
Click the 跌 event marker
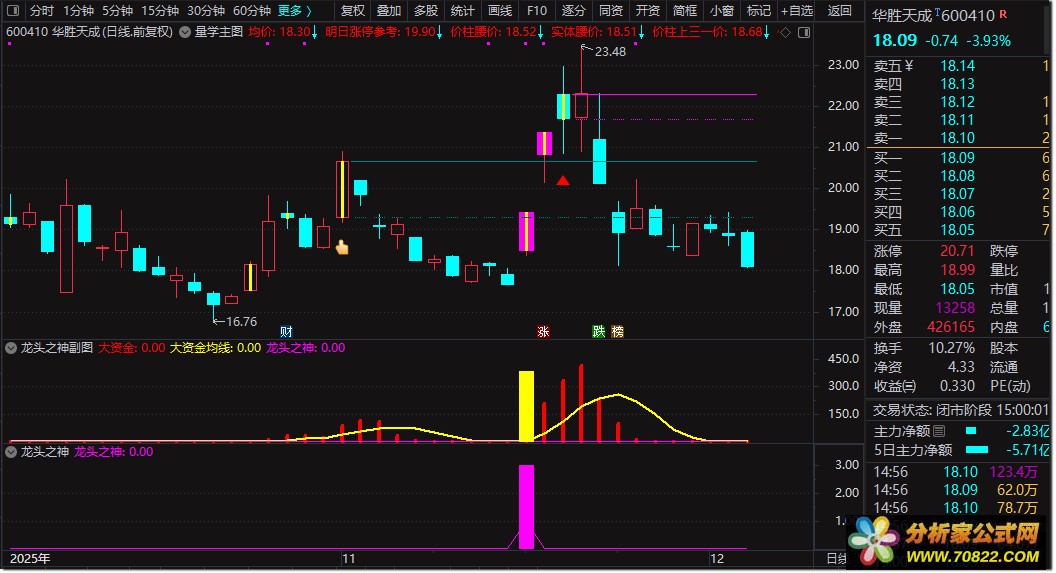click(x=599, y=331)
